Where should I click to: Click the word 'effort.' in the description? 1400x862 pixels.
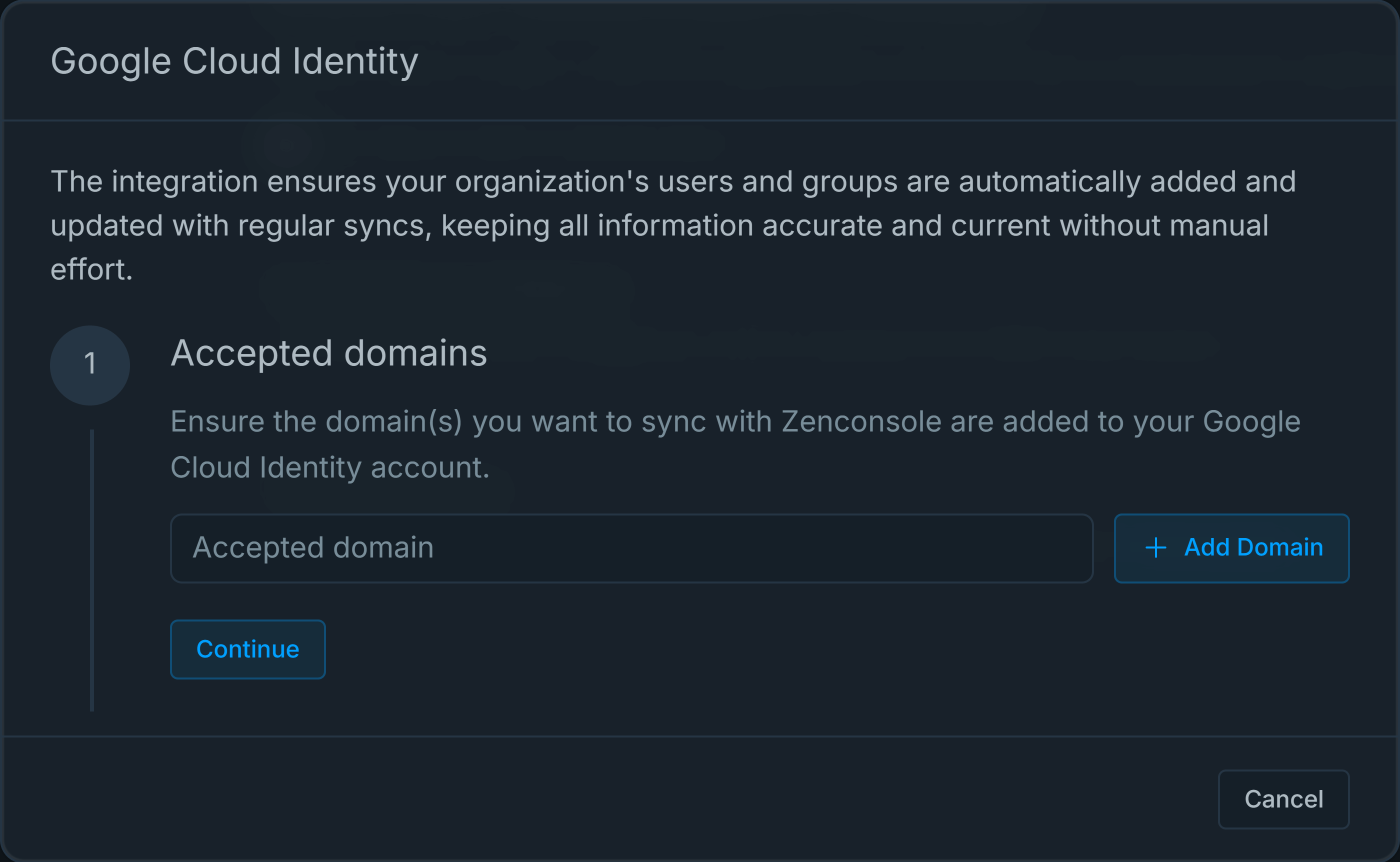click(x=92, y=269)
